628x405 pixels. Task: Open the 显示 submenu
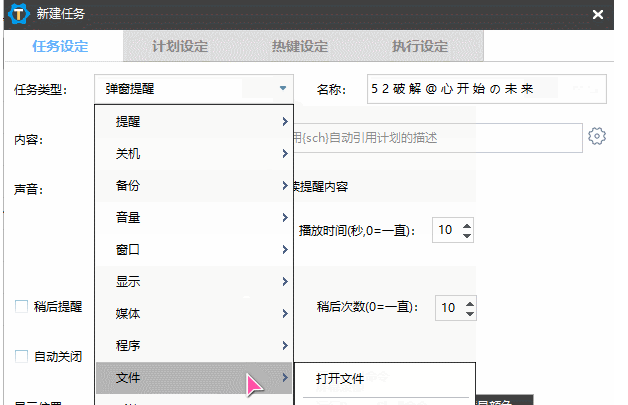195,281
